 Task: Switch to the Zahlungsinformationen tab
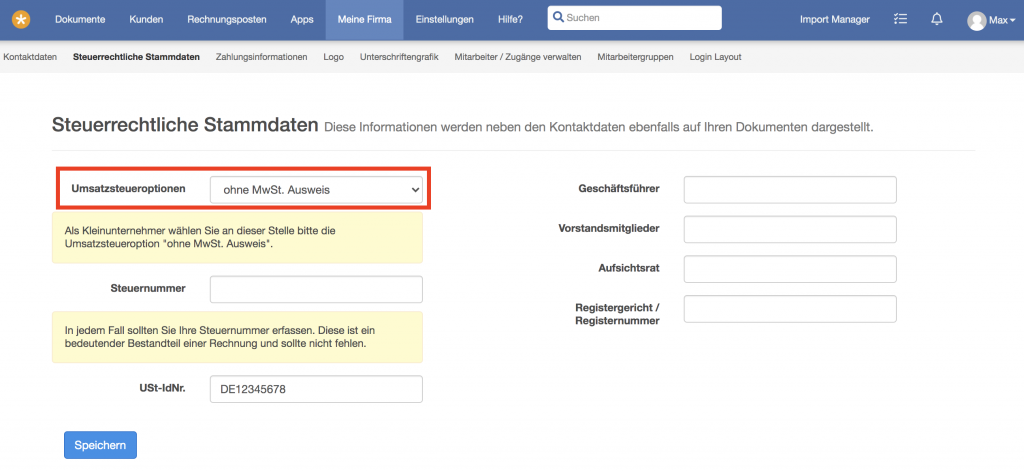click(x=261, y=57)
